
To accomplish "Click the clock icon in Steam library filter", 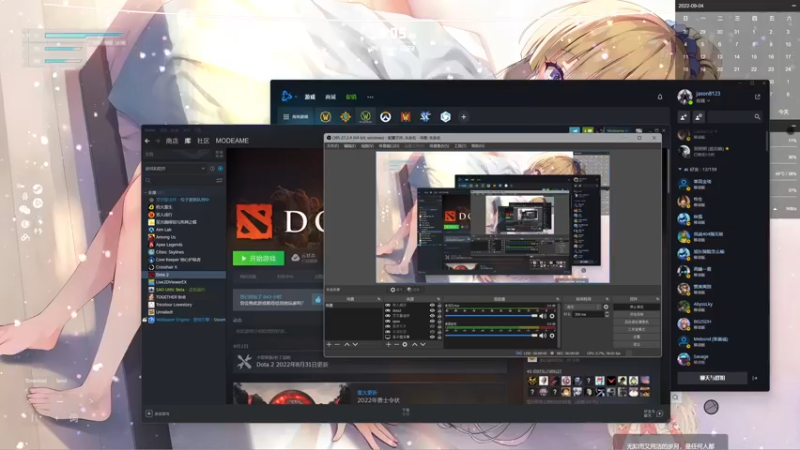I will point(212,168).
